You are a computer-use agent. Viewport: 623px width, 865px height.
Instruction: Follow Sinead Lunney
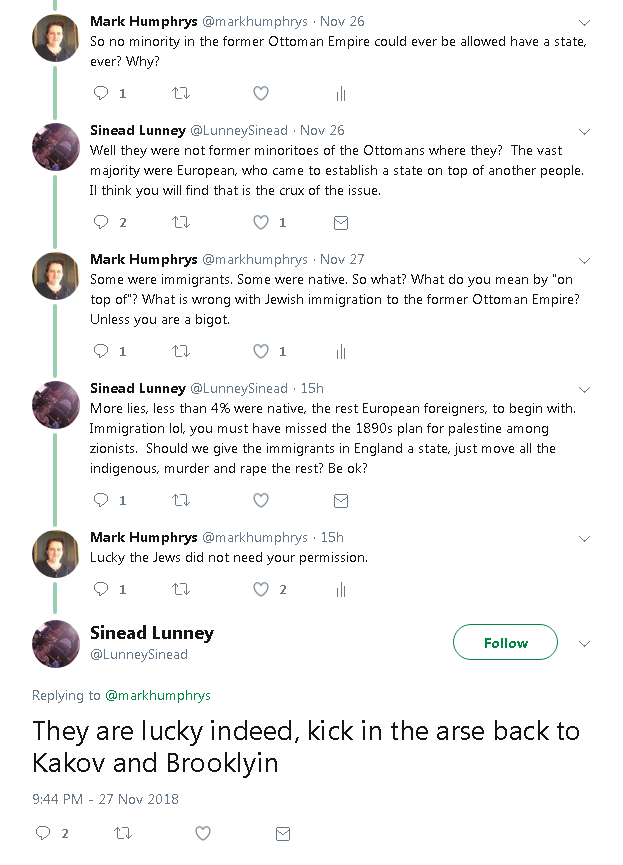[505, 643]
